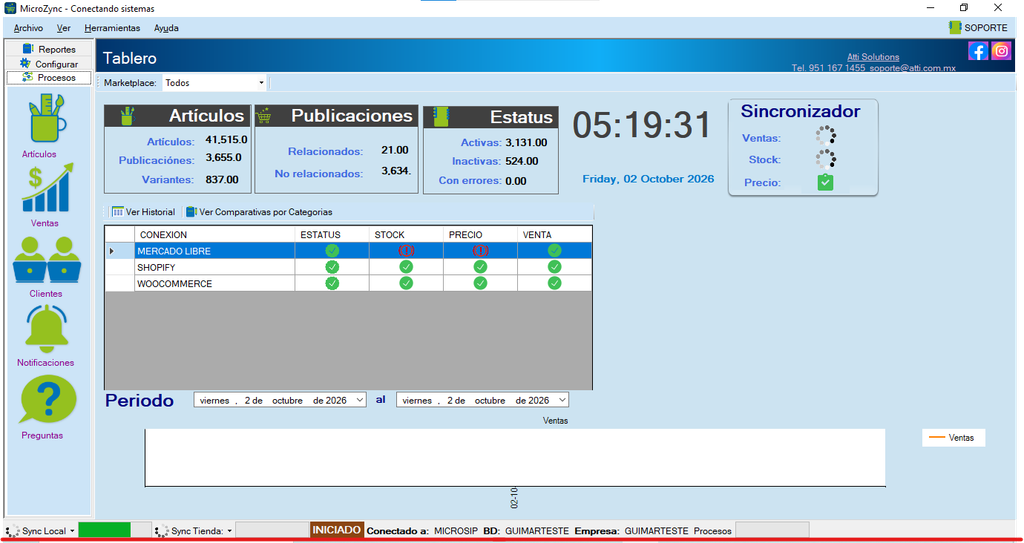
Task: Select the SHOPIFY connection cell
Action: (x=214, y=267)
